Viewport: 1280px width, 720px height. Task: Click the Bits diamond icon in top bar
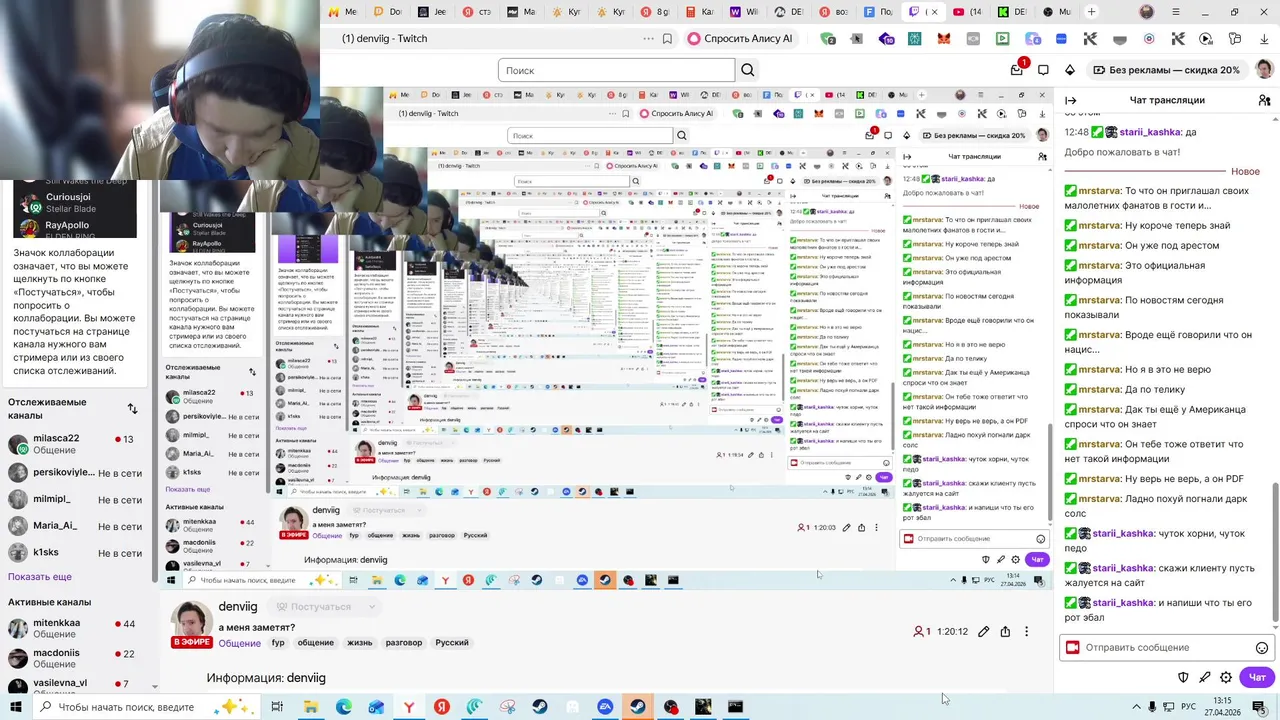pyautogui.click(x=1070, y=70)
